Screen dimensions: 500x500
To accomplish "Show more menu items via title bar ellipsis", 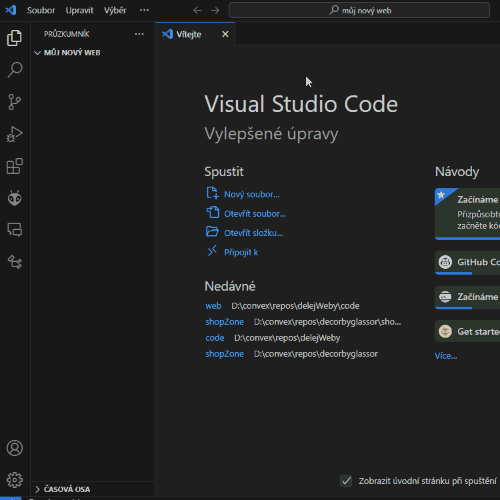I will coord(144,10).
